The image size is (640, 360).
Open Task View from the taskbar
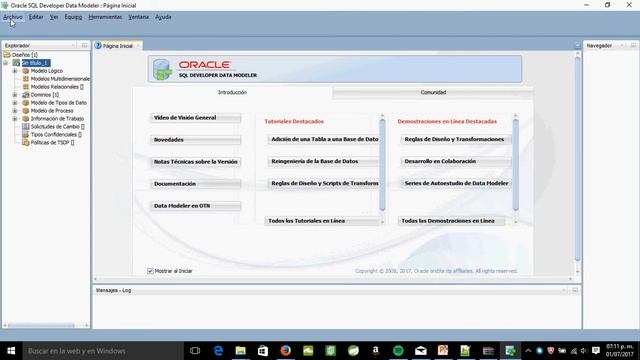point(195,351)
